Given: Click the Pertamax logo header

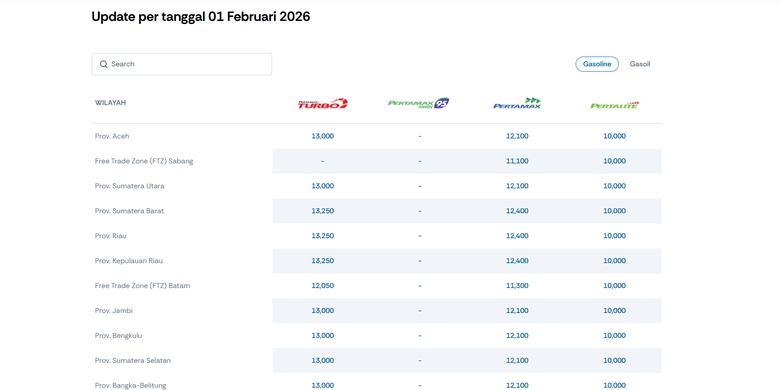Looking at the screenshot, I should pos(517,103).
